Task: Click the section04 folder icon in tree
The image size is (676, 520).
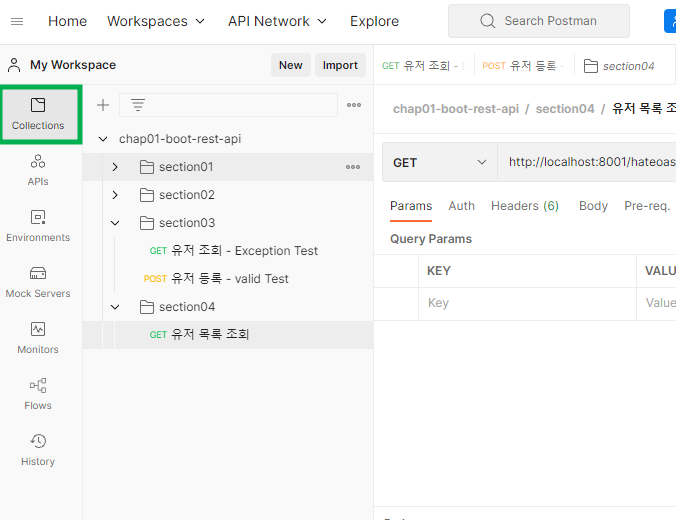Action: [147, 307]
